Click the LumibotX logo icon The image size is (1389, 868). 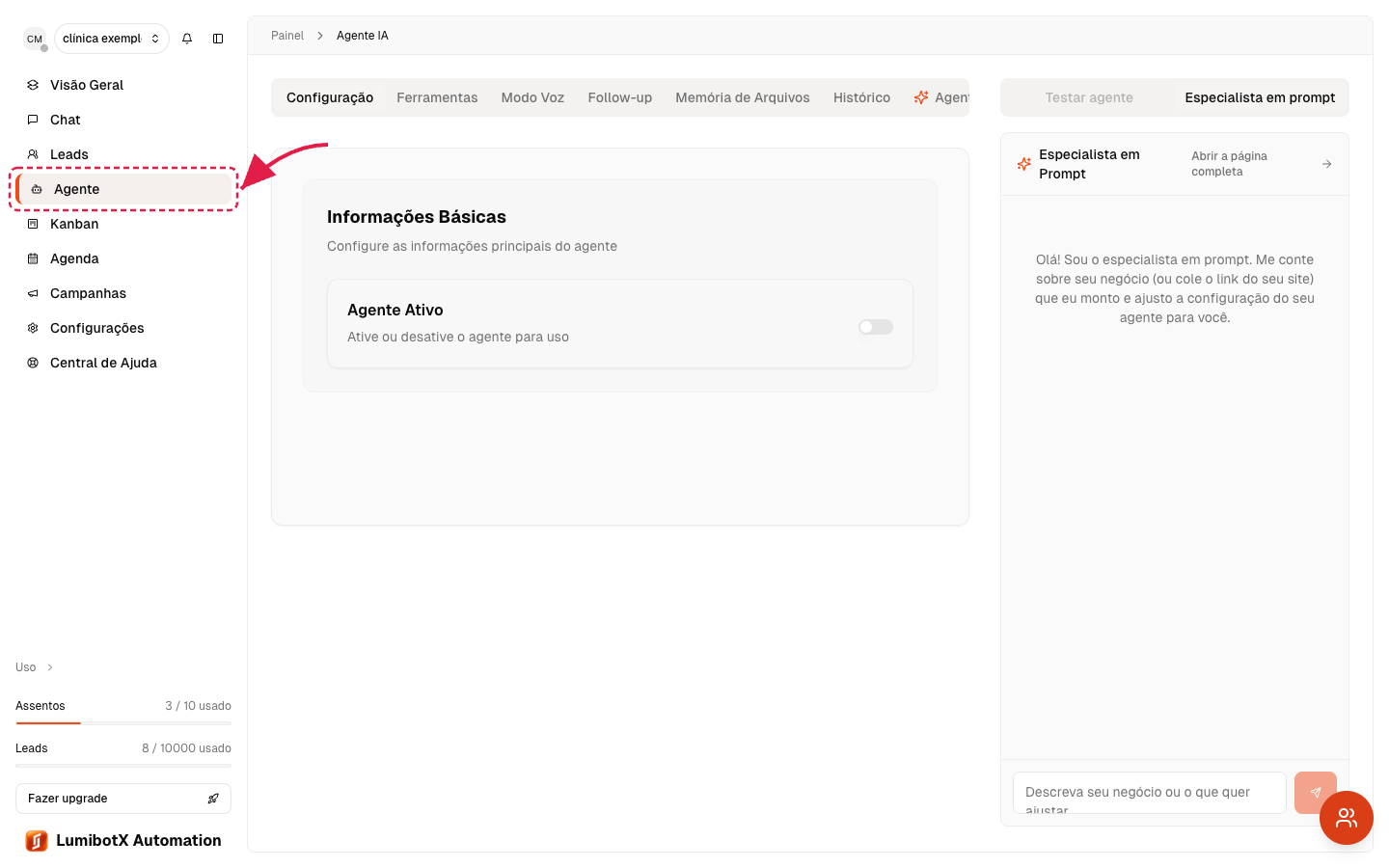click(x=37, y=841)
